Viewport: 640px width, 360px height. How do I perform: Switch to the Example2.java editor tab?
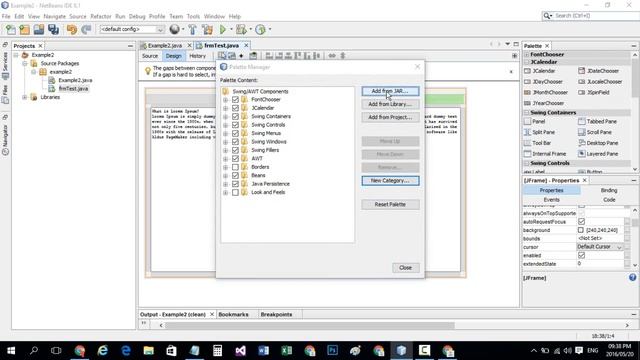[x=164, y=45]
